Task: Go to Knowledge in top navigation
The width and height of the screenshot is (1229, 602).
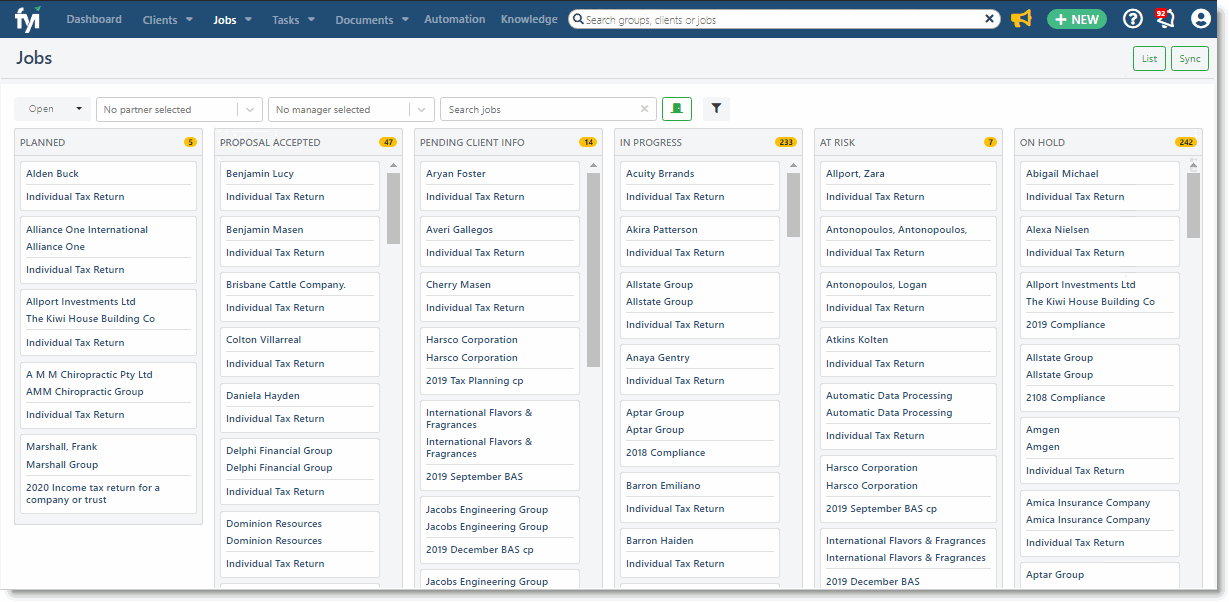Action: click(529, 19)
